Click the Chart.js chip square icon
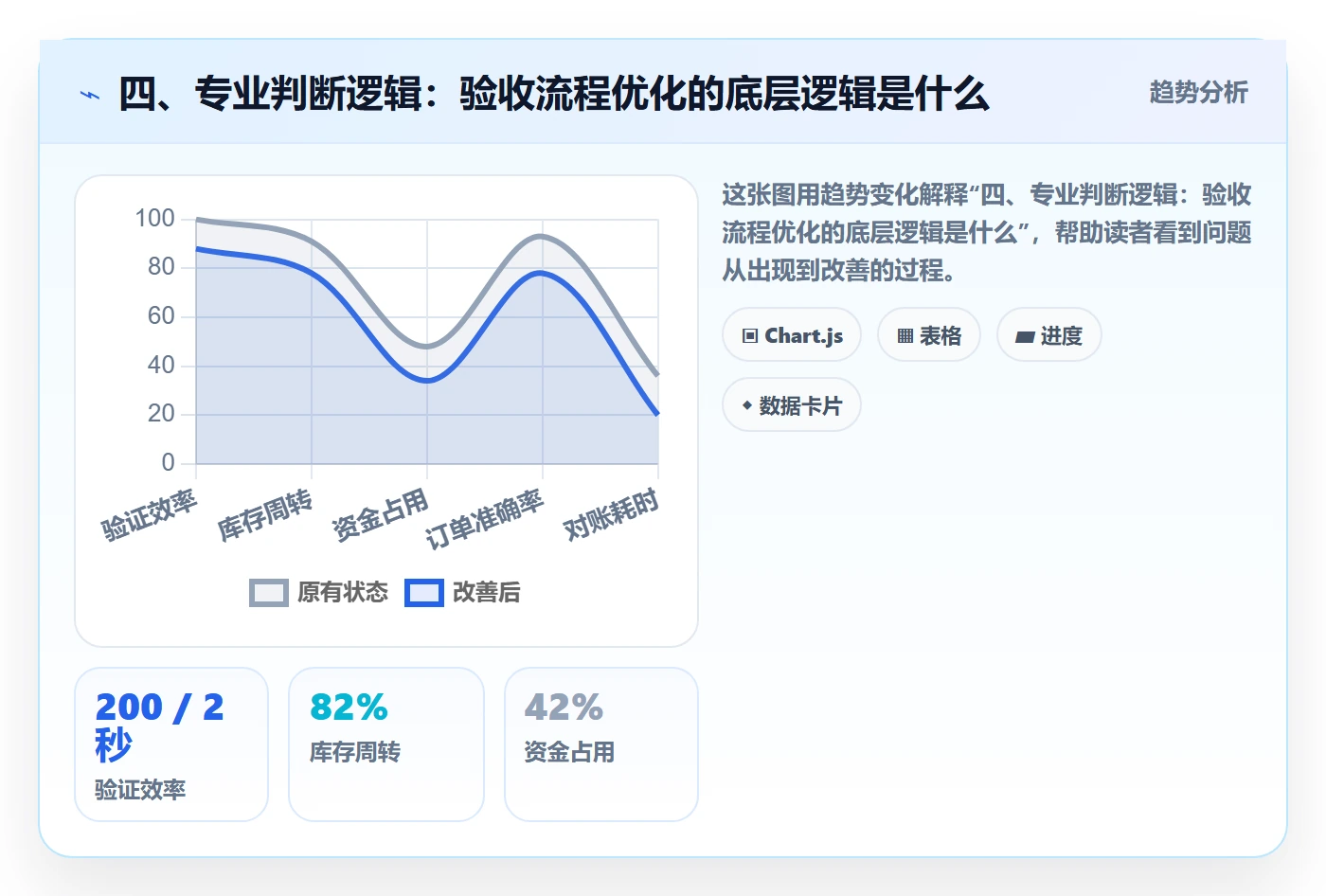This screenshot has height=896, width=1326. [750, 336]
